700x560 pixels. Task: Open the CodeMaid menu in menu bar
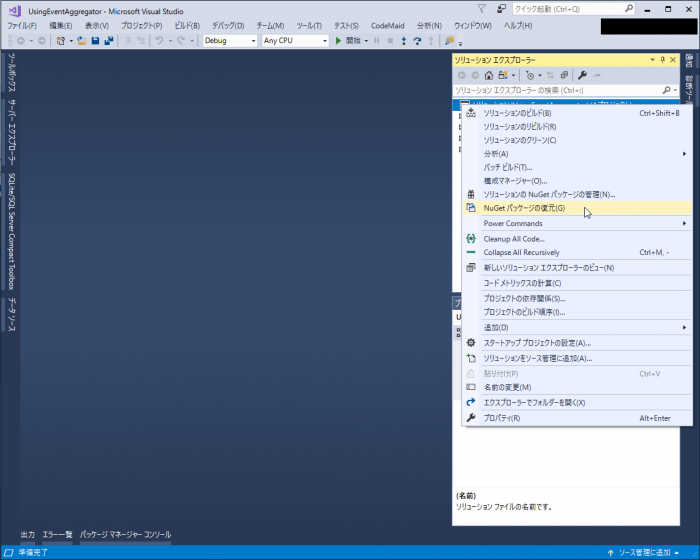[387, 25]
